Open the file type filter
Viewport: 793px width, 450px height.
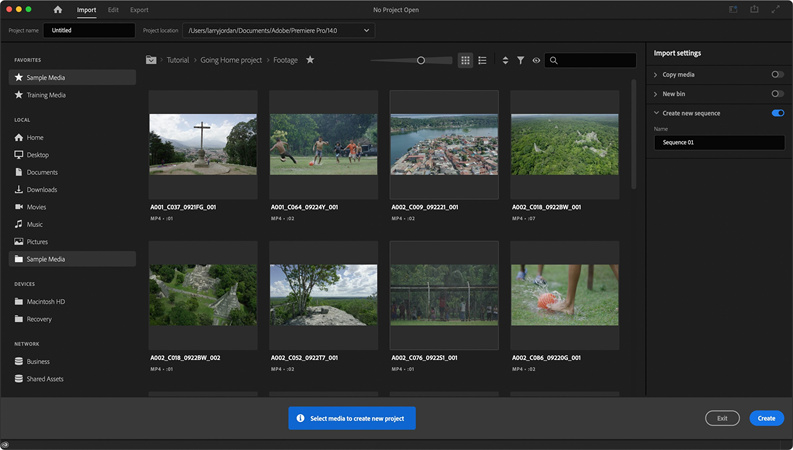[x=520, y=60]
